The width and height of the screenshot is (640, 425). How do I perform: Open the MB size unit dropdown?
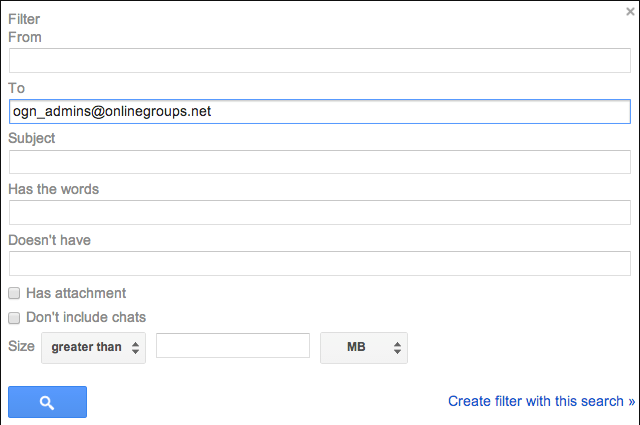point(363,347)
